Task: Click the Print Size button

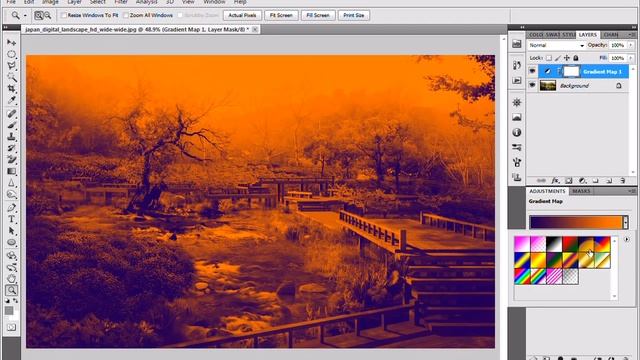Action: [353, 16]
